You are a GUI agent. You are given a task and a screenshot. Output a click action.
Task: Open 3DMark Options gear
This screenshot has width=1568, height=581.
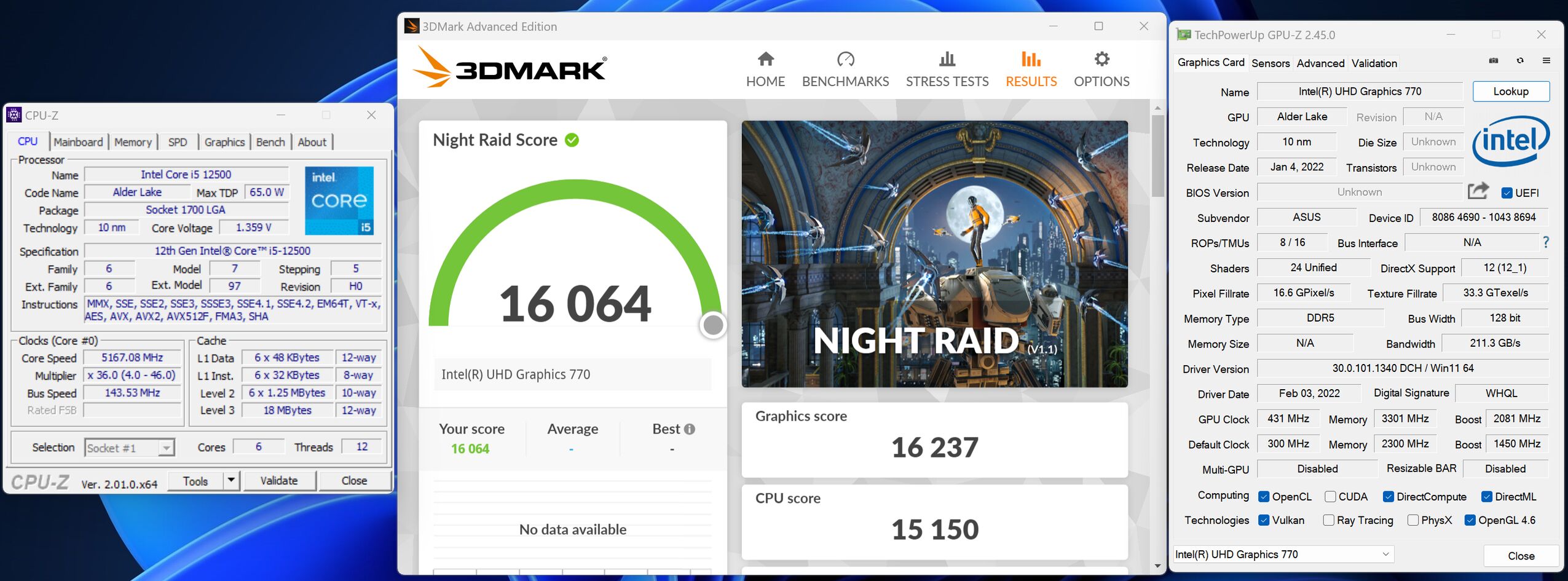click(x=1101, y=69)
